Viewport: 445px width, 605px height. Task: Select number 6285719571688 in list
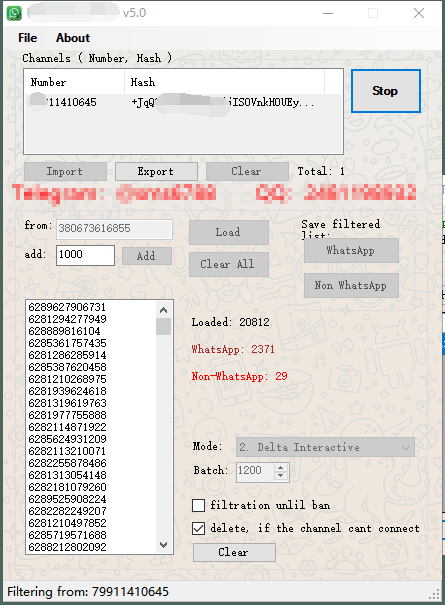[x=67, y=535]
